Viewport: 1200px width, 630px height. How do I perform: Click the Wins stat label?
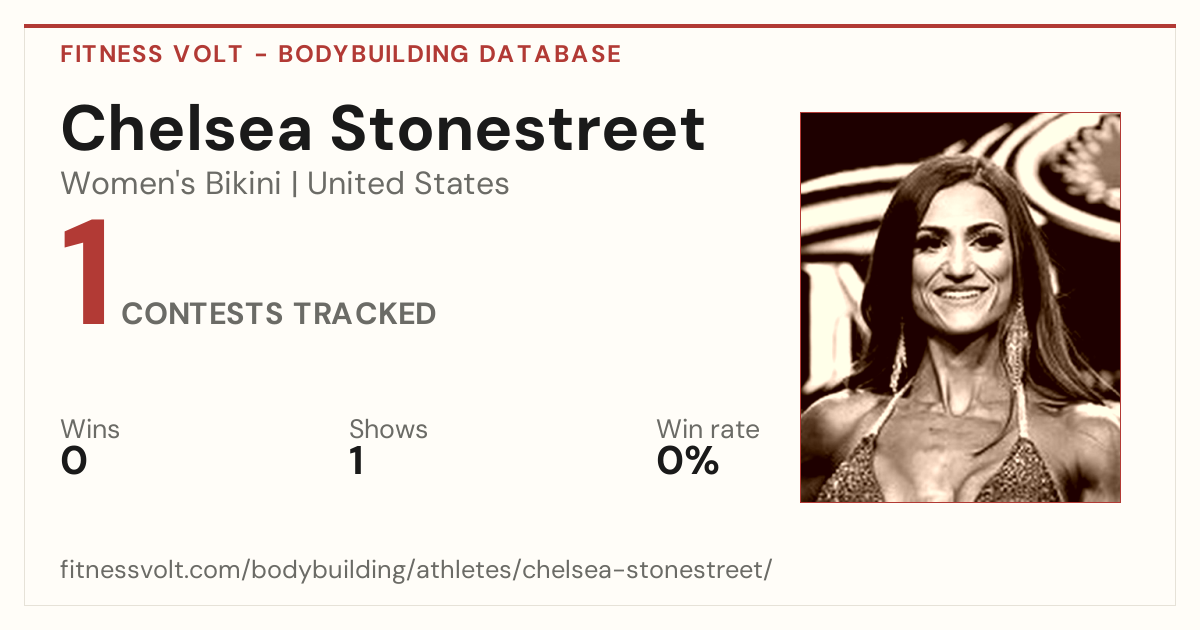90,430
